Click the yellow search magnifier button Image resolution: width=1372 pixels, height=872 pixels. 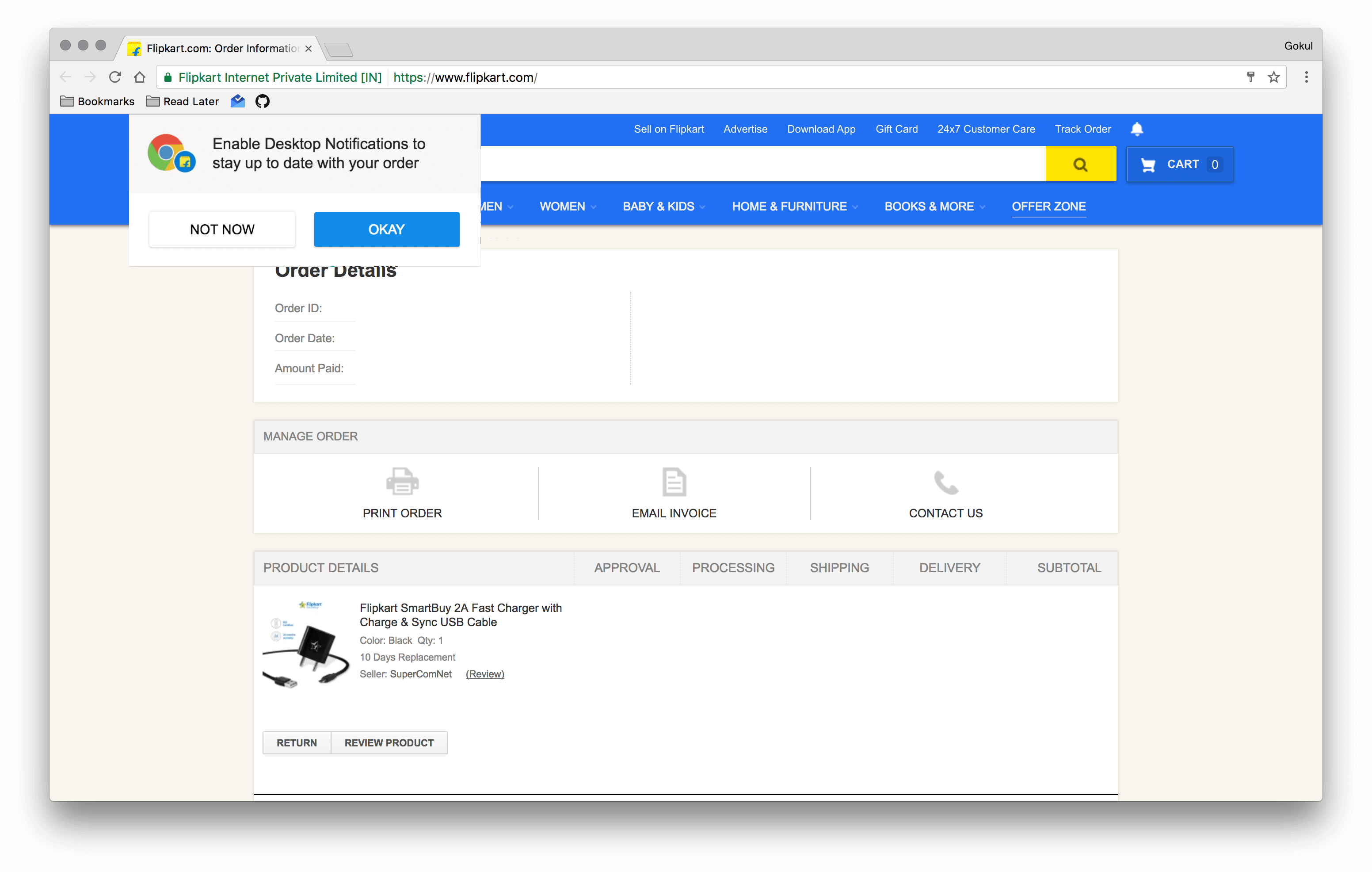[x=1080, y=164]
